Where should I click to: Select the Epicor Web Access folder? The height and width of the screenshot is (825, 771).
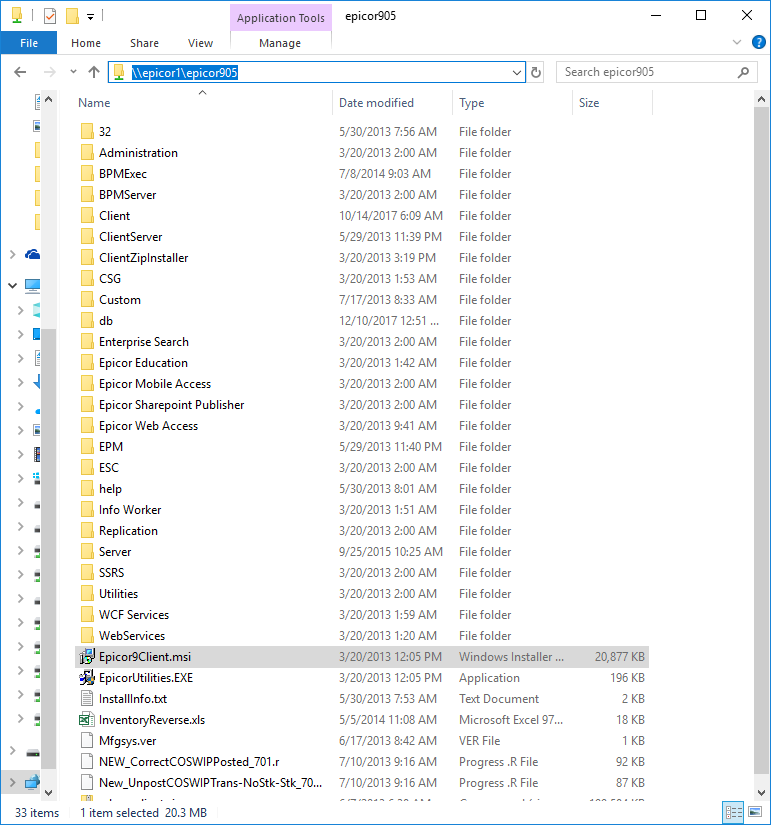click(x=148, y=426)
